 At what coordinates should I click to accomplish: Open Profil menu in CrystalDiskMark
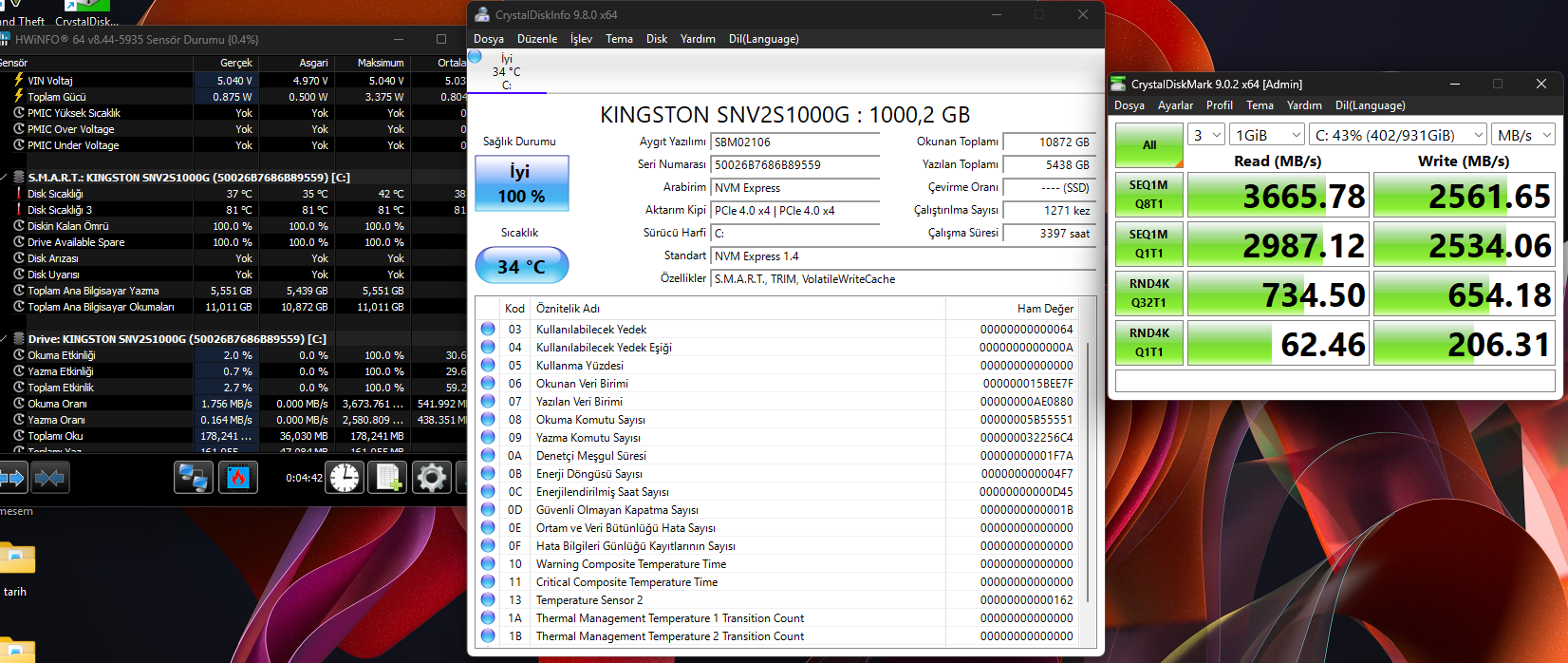[1220, 105]
